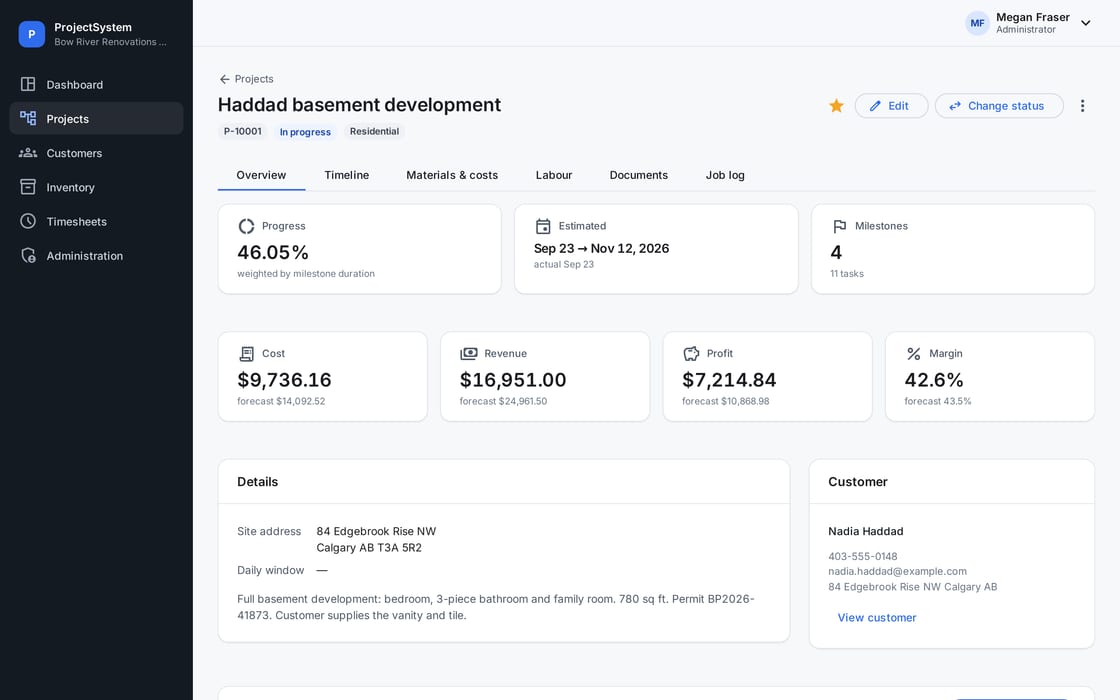Image resolution: width=1120 pixels, height=700 pixels.
Task: Click the Administration shield icon
Action: pyautogui.click(x=28, y=255)
